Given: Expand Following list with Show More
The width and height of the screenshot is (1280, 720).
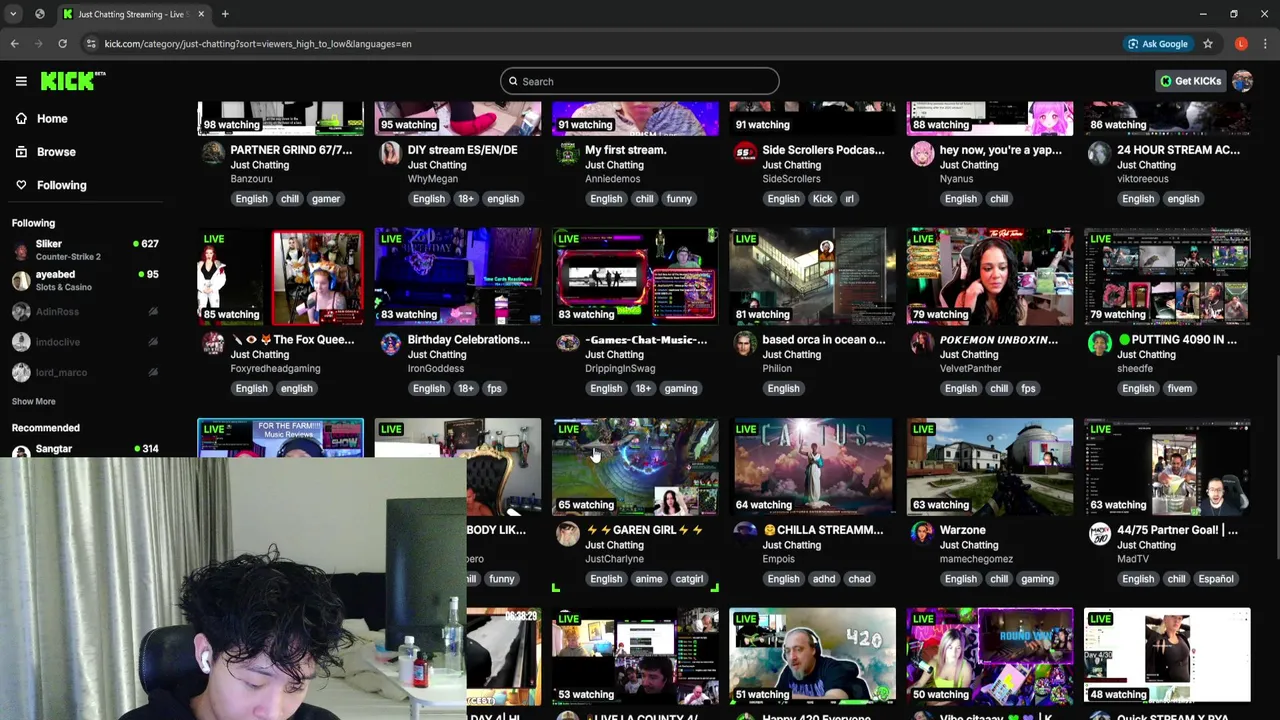Looking at the screenshot, I should [x=33, y=402].
